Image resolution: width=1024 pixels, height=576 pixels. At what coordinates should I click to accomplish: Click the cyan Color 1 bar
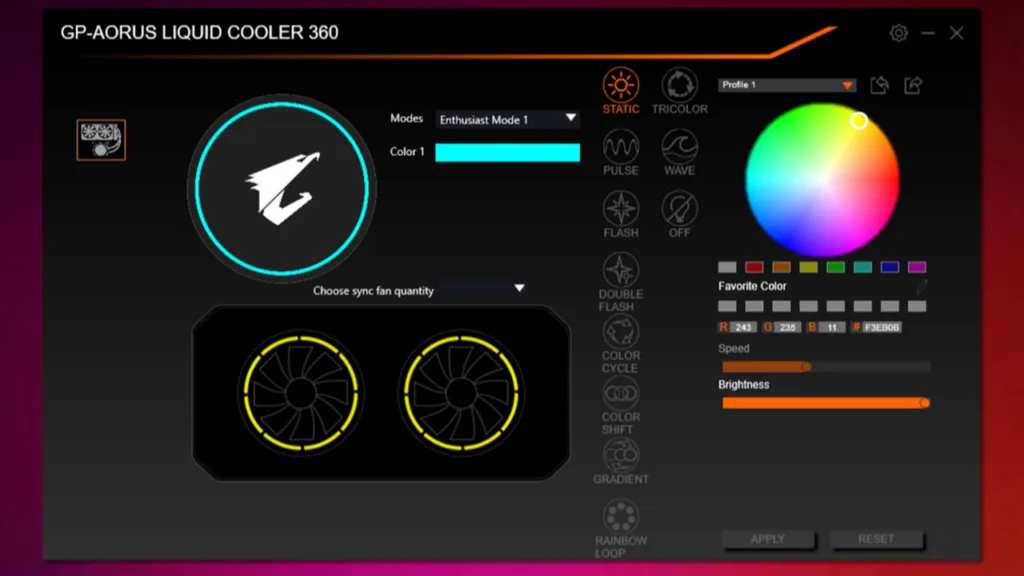tap(507, 152)
